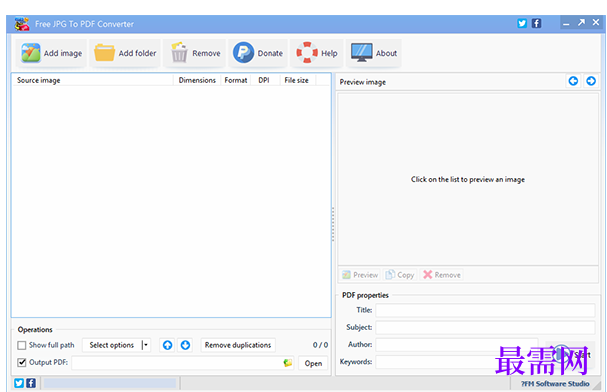This screenshot has width=607, height=392.
Task: Move selected image up in list
Action: 167,345
